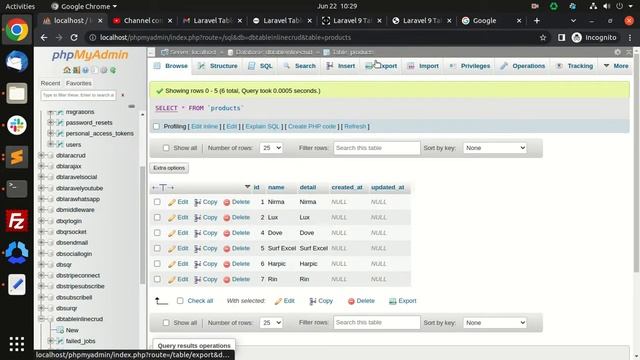Open Show Applications grid

17,344
